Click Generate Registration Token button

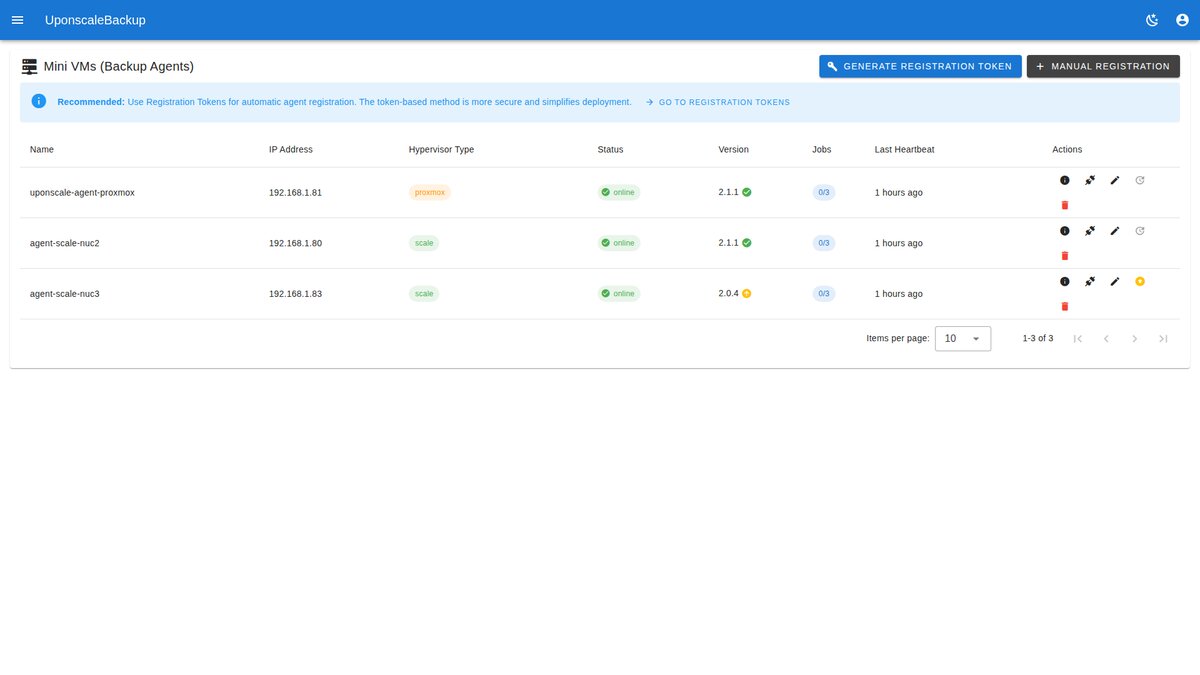(x=920, y=66)
